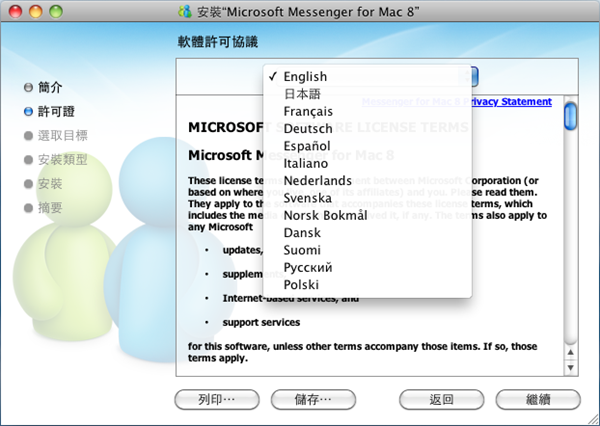The image size is (600, 426).
Task: Go back with the 返回 button
Action: (442, 400)
